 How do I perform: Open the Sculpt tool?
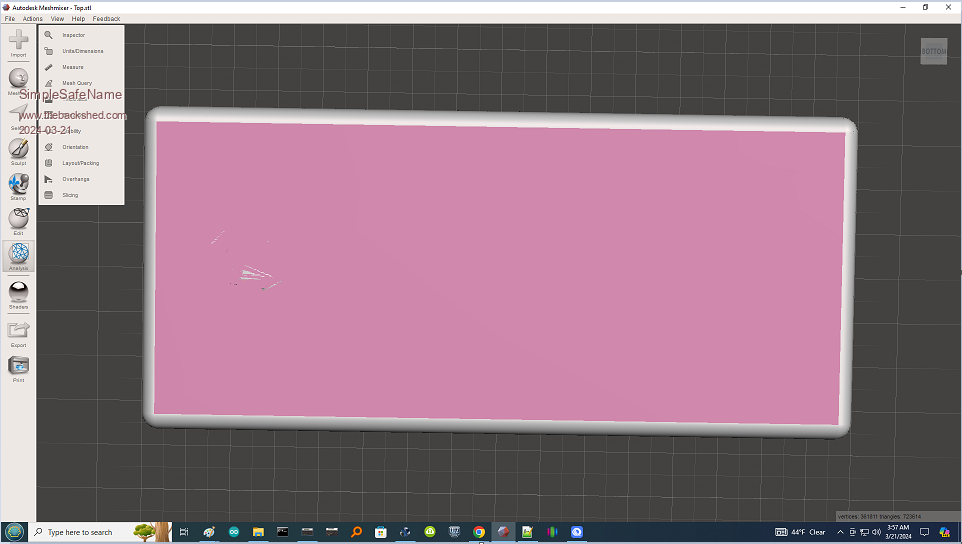pyautogui.click(x=18, y=149)
